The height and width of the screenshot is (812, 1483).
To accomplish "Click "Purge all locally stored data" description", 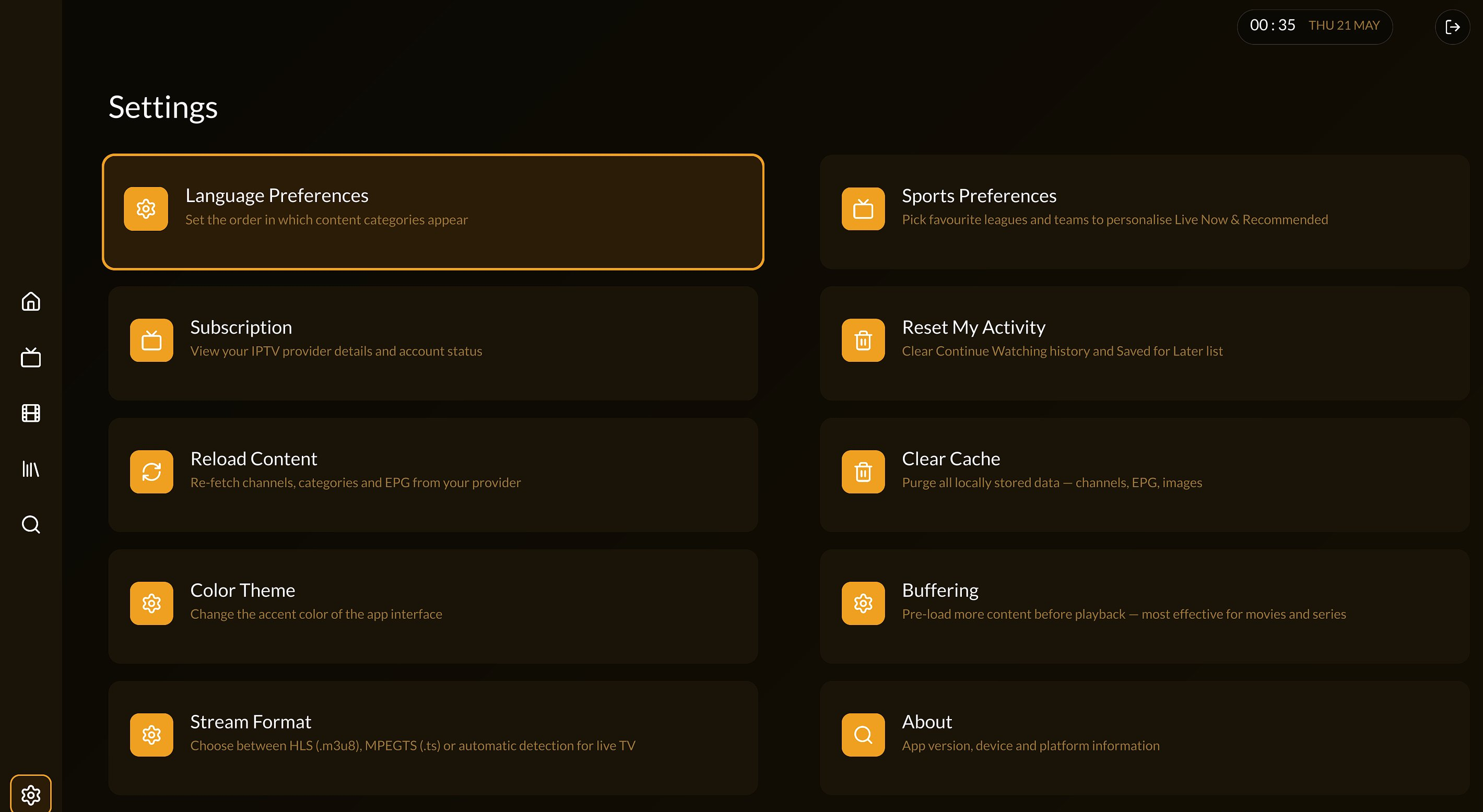I will 1052,483.
